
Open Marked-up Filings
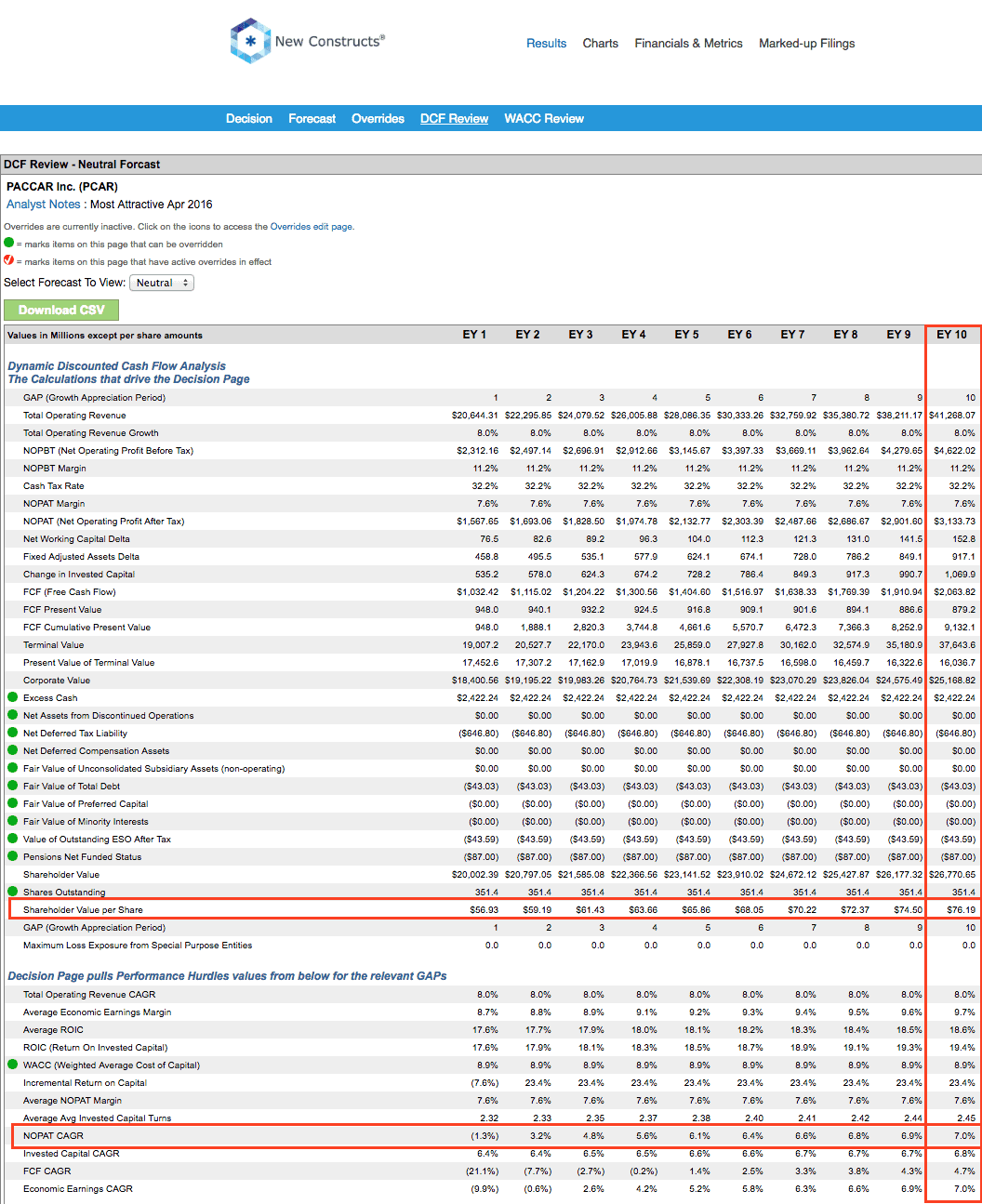(x=806, y=43)
